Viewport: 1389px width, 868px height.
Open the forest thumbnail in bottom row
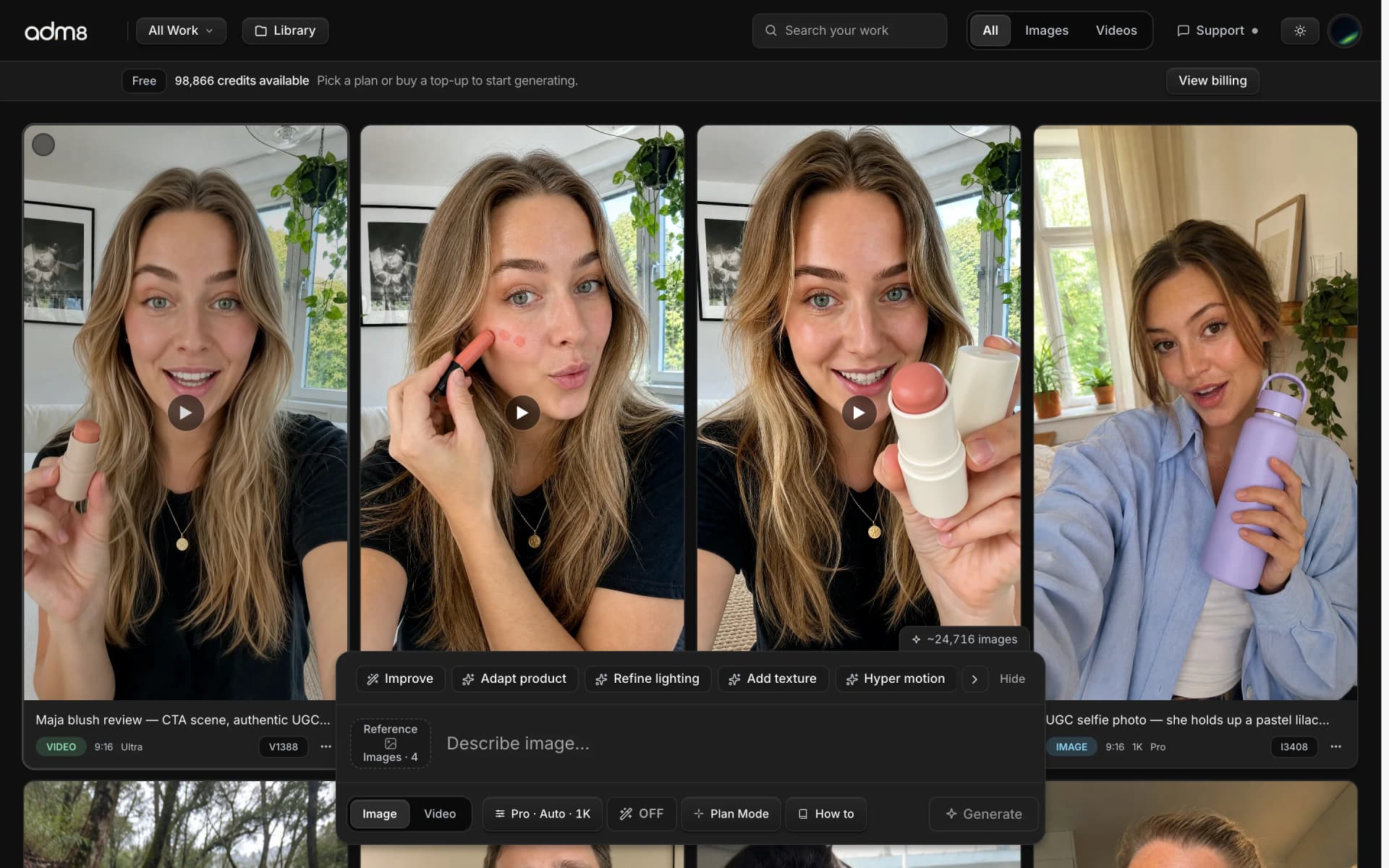pyautogui.click(x=179, y=824)
